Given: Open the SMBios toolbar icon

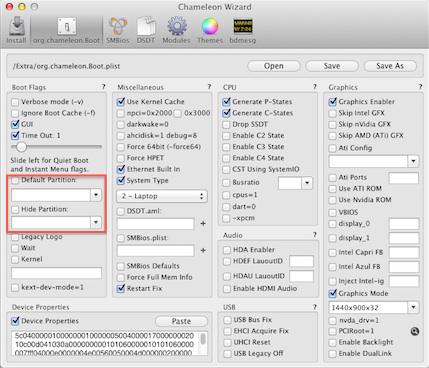Looking at the screenshot, I should (x=118, y=30).
